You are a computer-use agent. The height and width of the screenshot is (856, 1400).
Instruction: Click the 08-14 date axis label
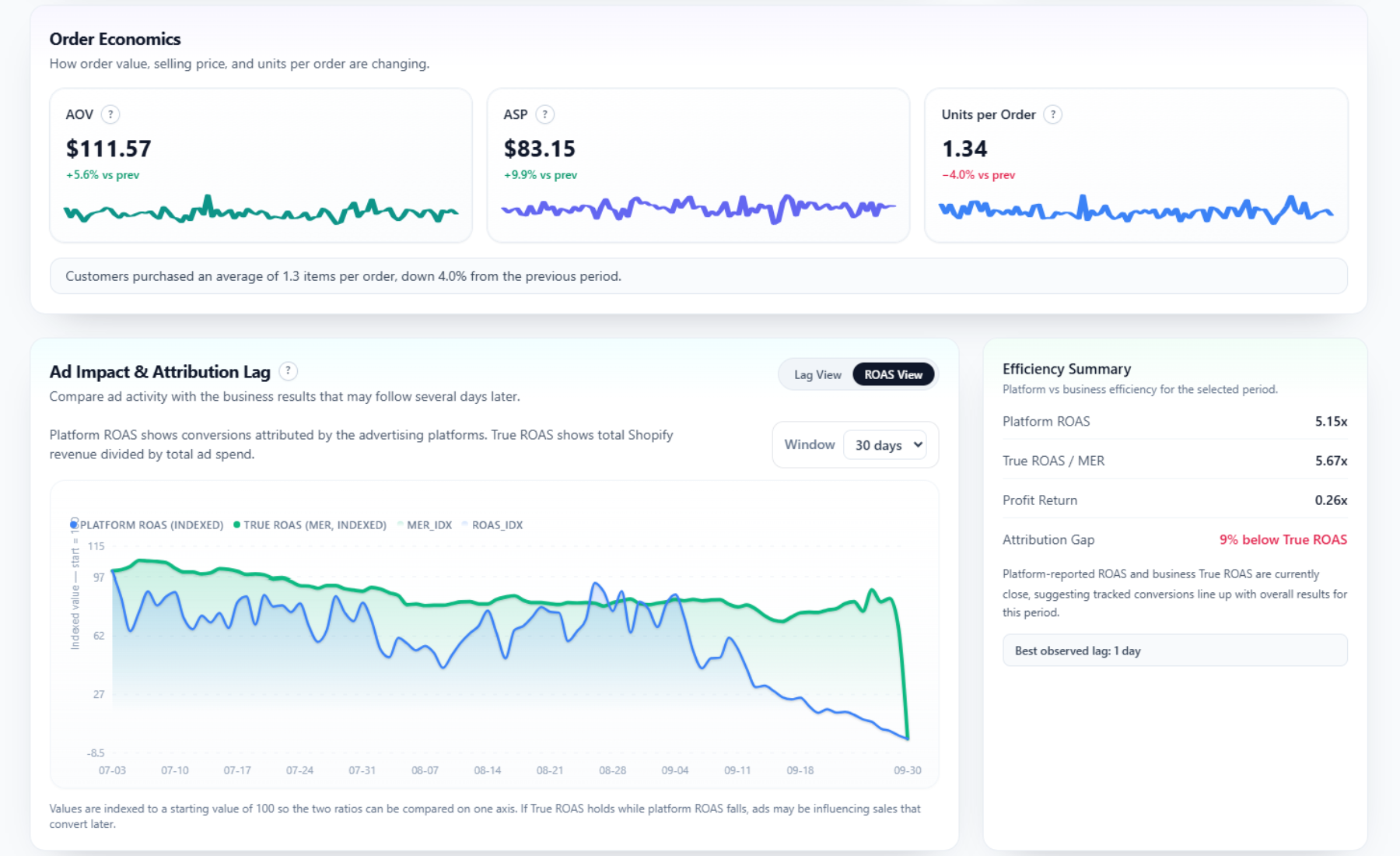pyautogui.click(x=488, y=770)
